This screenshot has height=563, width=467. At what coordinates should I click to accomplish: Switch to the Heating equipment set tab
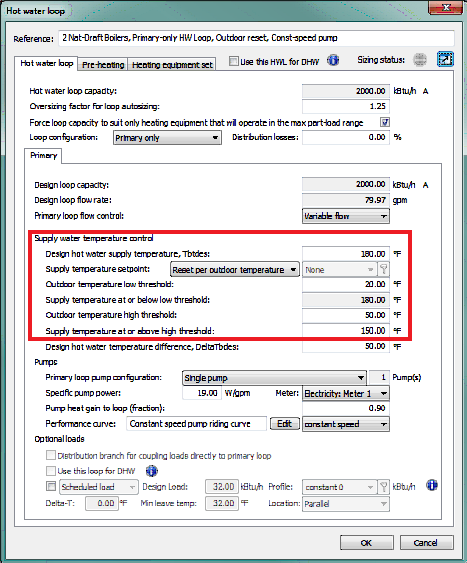[x=172, y=65]
